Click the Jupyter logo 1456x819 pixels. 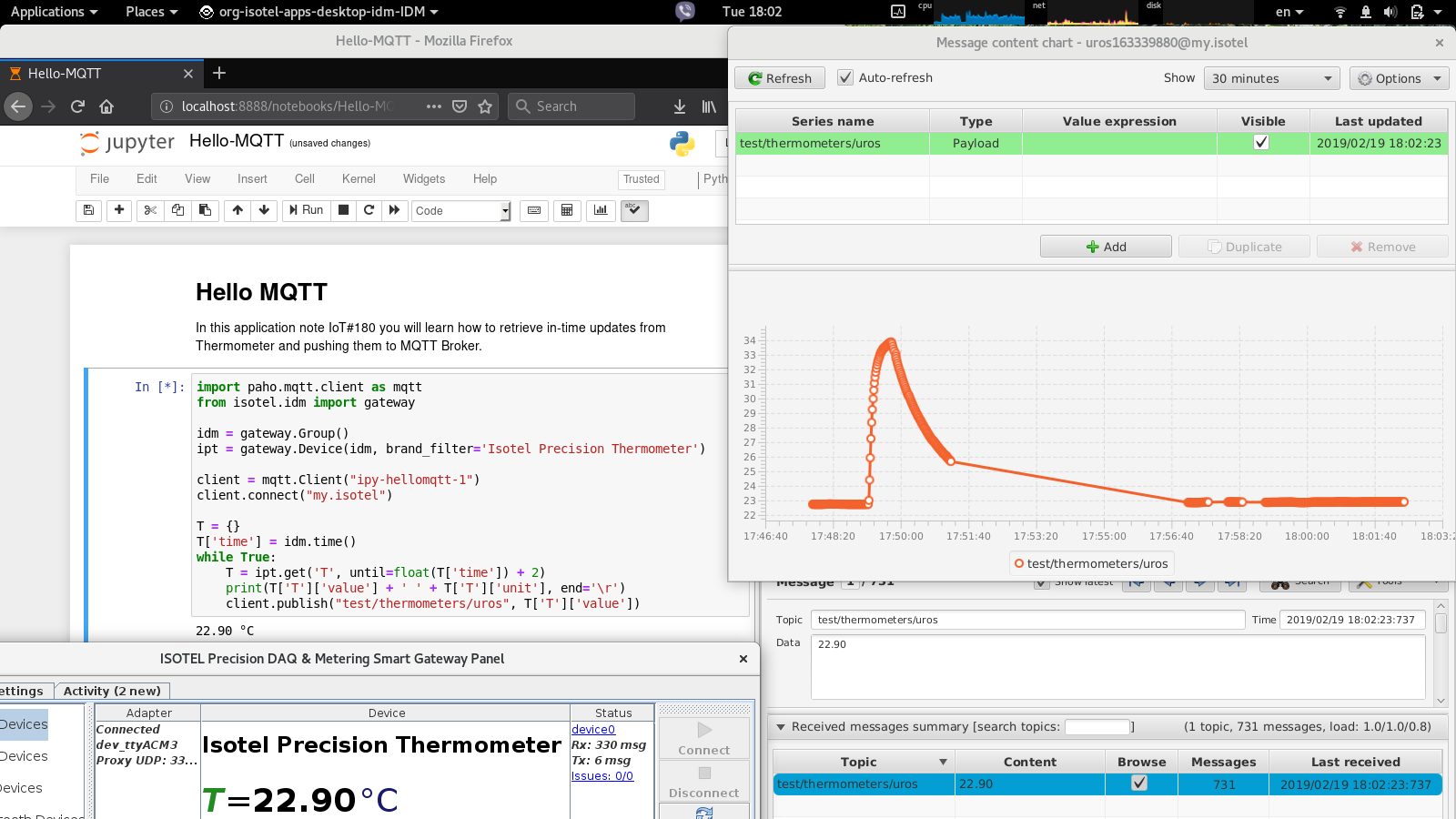(127, 143)
